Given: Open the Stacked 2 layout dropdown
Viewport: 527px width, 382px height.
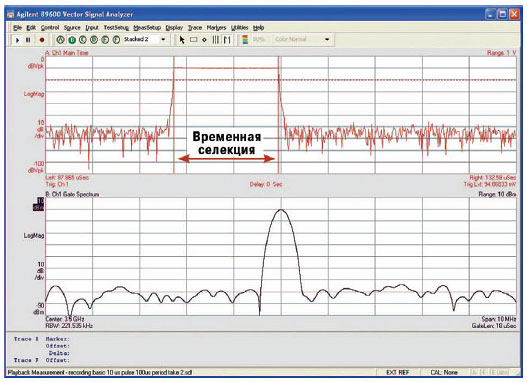Looking at the screenshot, I should tap(163, 40).
